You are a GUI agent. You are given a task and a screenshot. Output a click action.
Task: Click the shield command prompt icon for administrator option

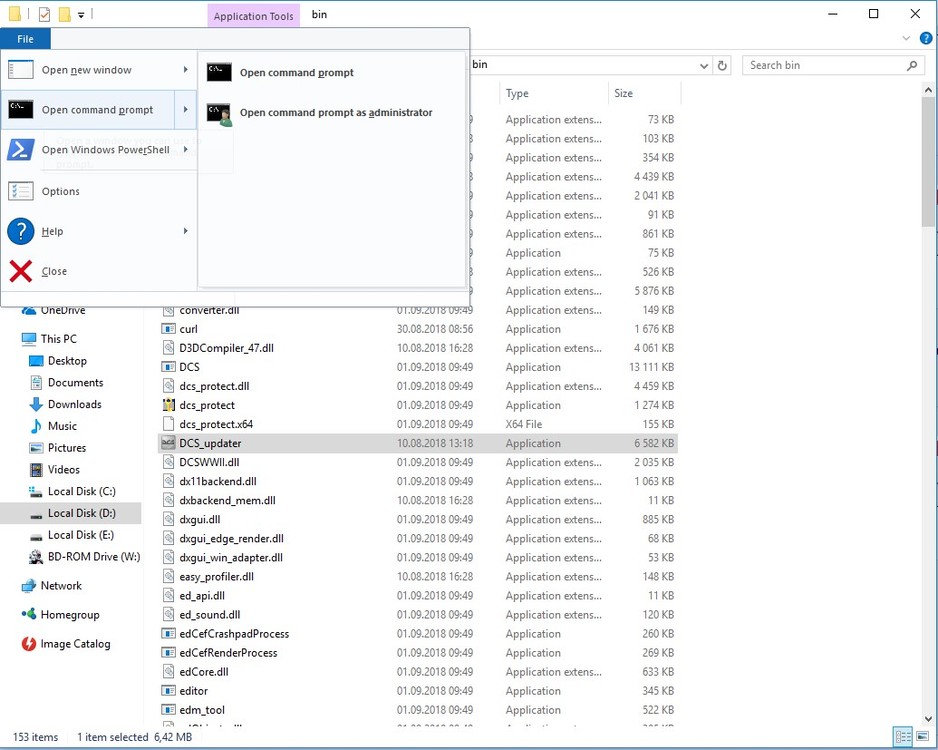point(218,113)
